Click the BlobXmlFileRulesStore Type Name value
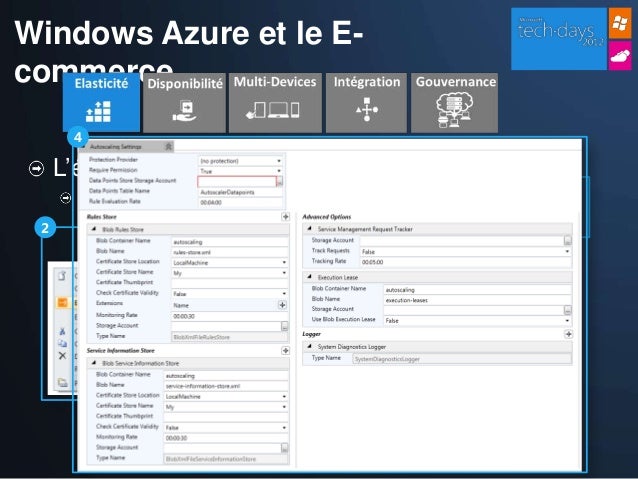 coord(229,337)
